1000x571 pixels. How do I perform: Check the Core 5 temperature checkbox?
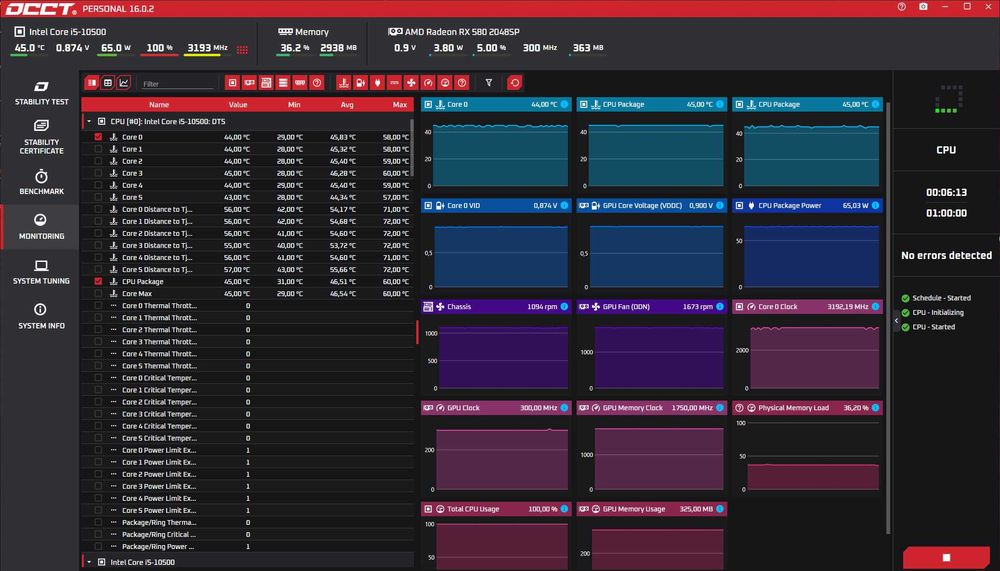pos(98,197)
